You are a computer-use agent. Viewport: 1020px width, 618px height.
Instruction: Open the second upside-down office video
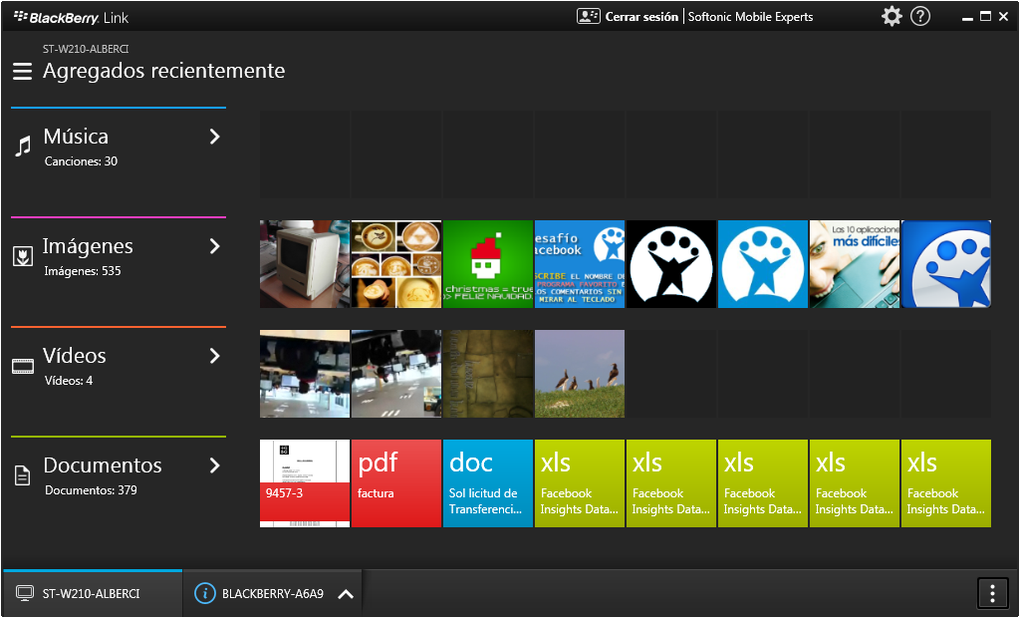(x=396, y=373)
